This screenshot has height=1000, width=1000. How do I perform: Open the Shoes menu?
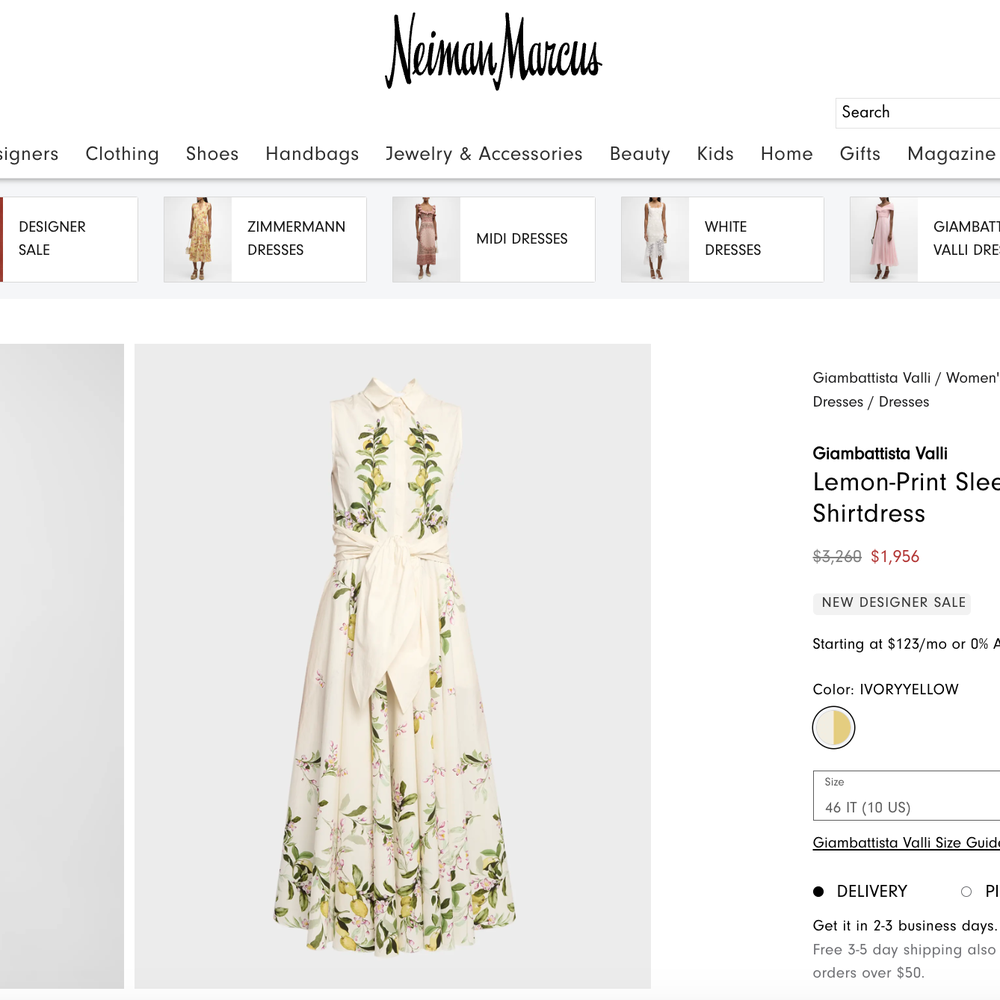point(212,154)
